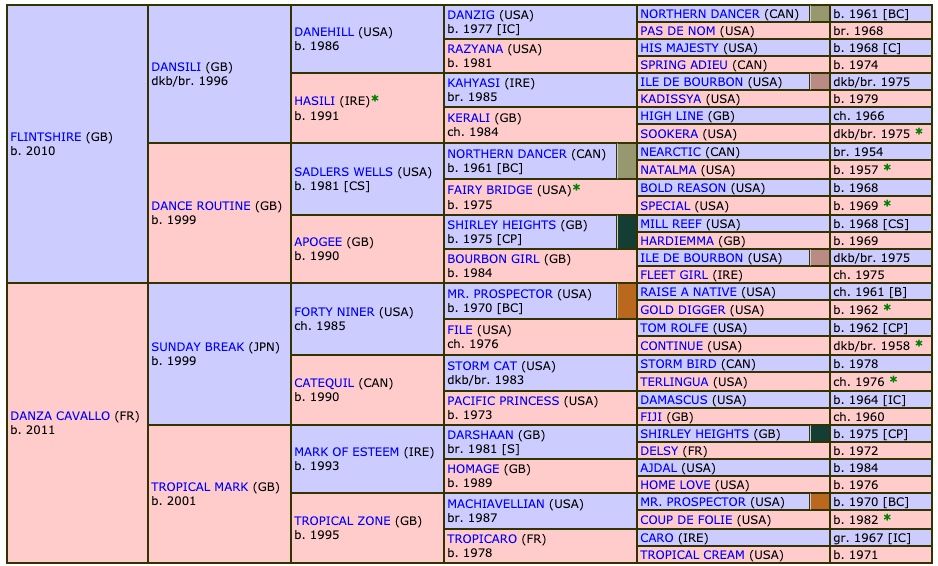938x566 pixels.
Task: Open KERALI (GB) link
Action: pyautogui.click(x=468, y=118)
